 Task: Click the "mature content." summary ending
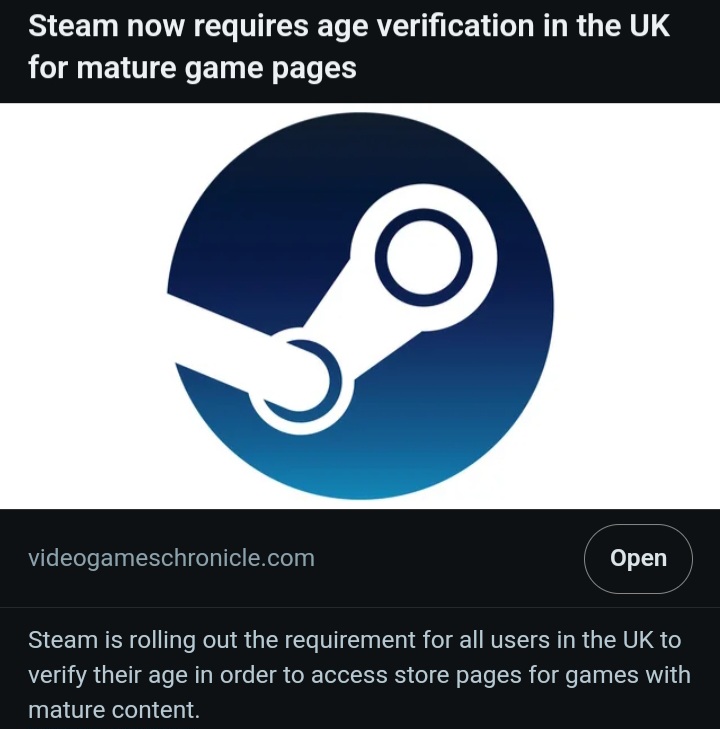114,710
